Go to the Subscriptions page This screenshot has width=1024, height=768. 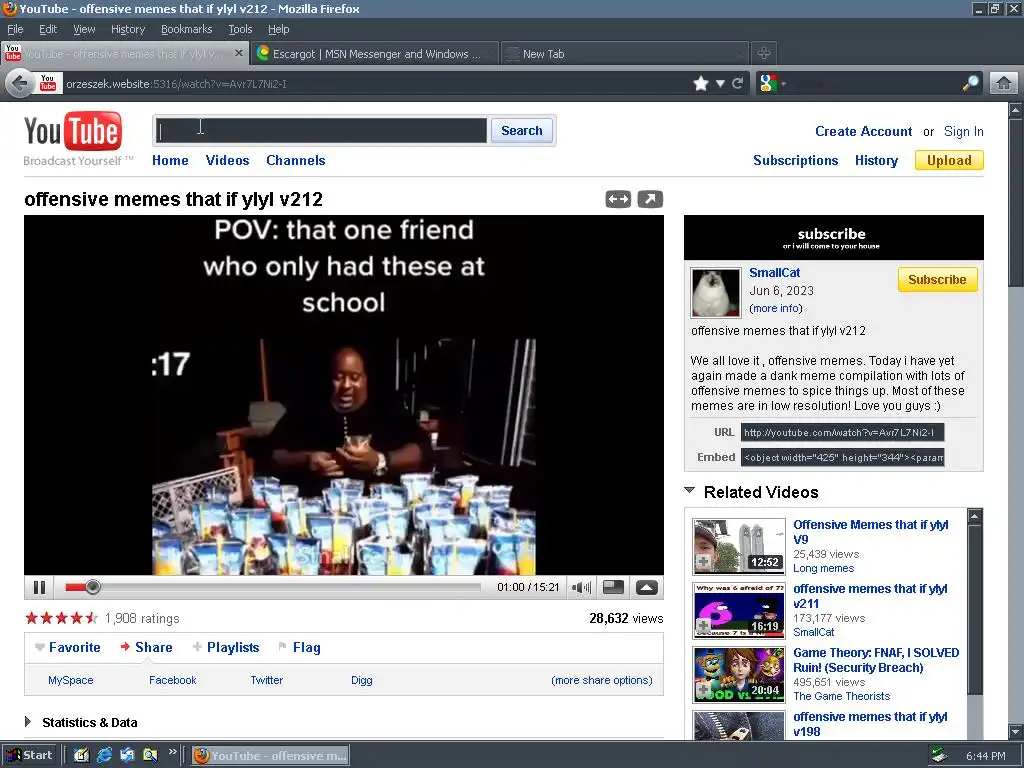click(795, 160)
